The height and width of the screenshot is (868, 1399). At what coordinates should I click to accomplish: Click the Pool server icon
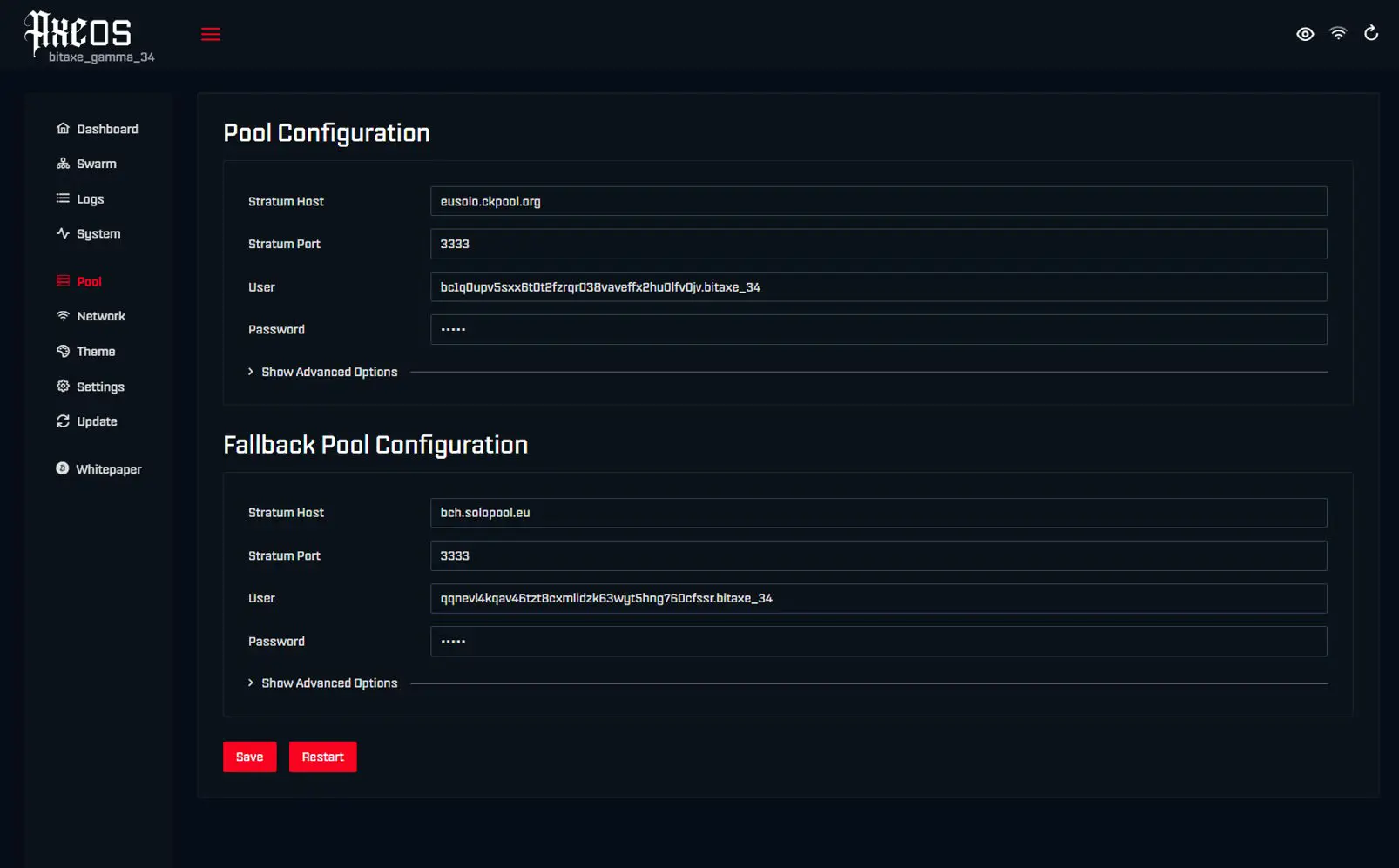click(63, 281)
